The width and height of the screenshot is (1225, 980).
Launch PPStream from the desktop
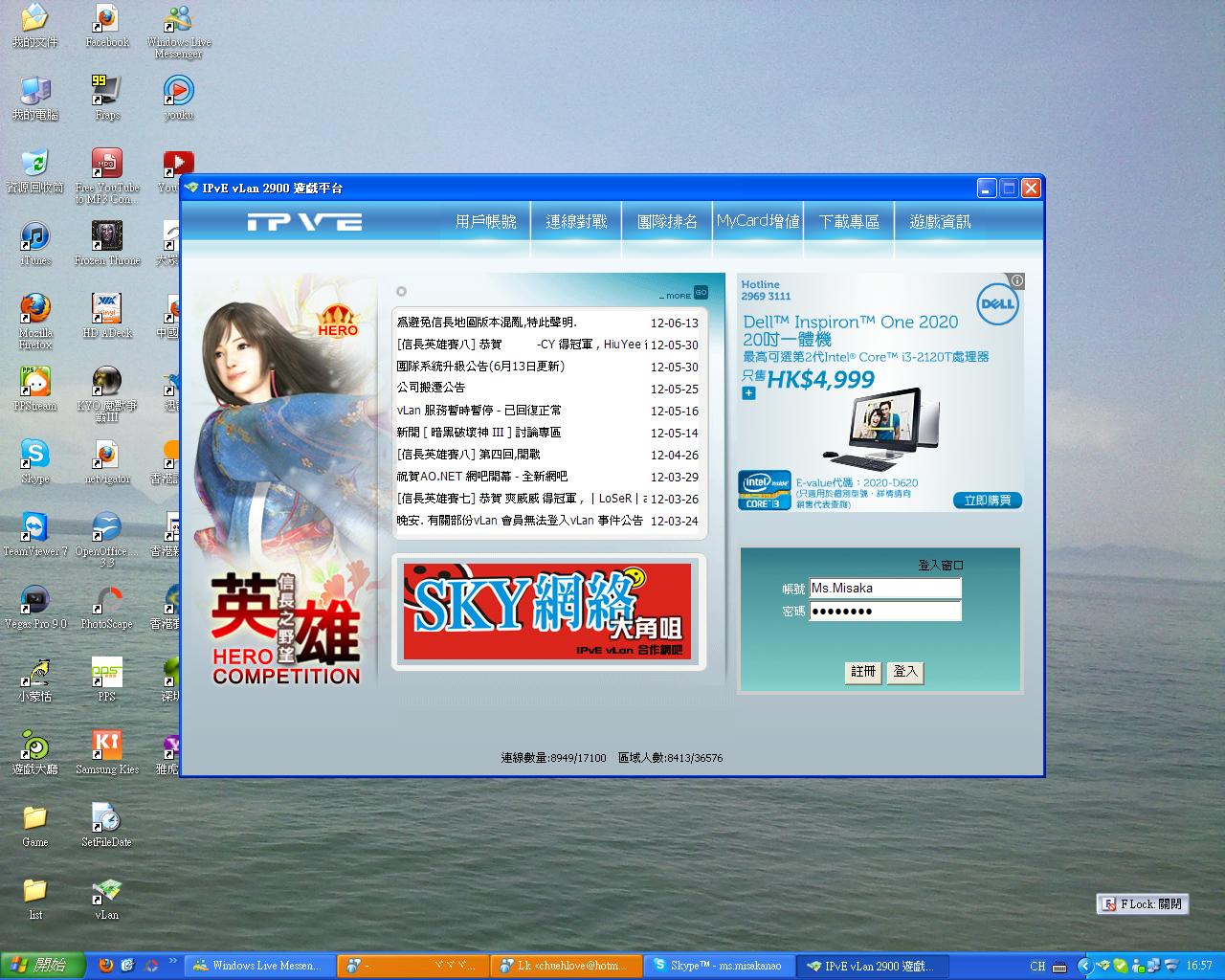34,390
